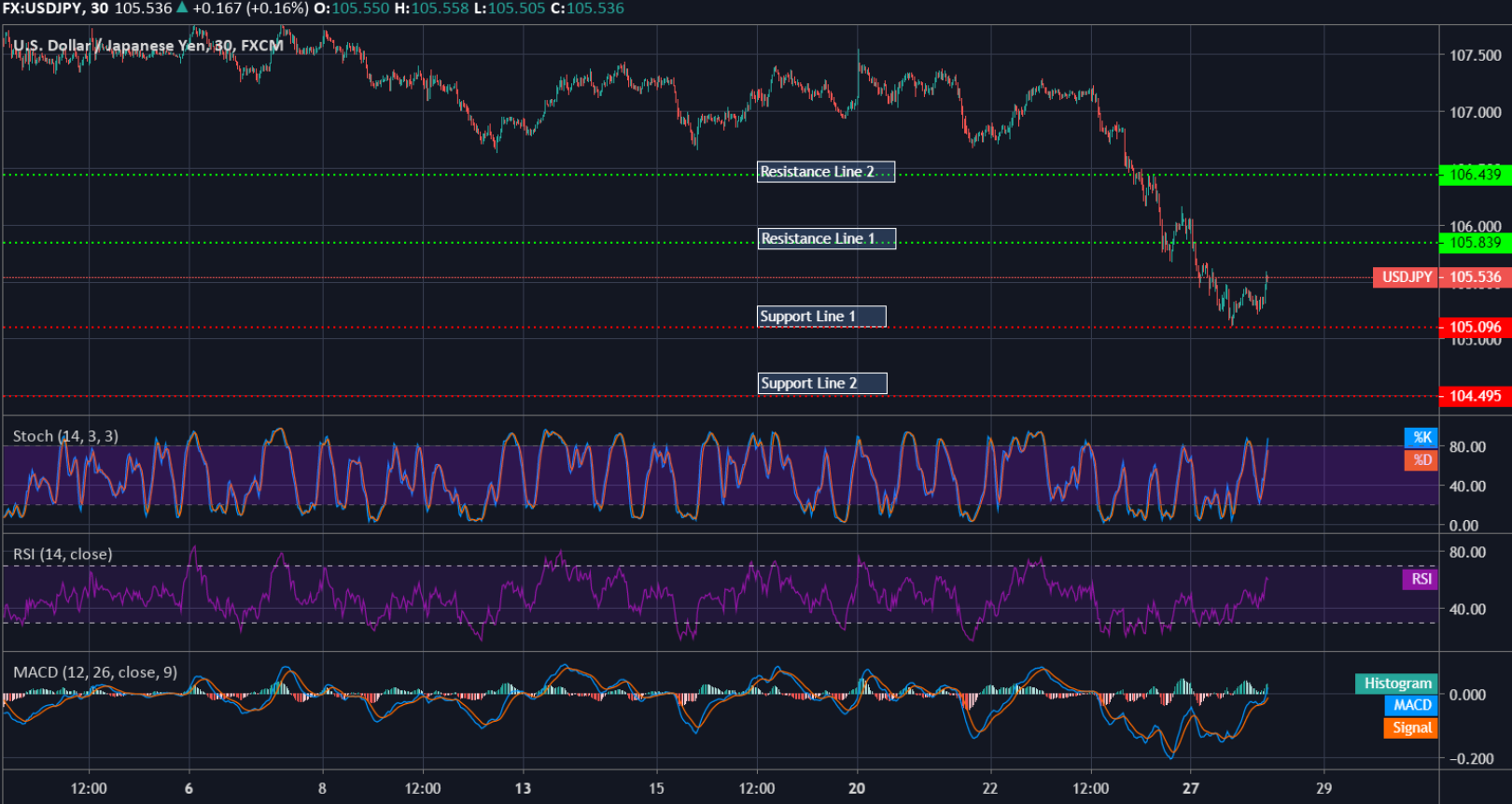Click date 27 on the time axis

(1190, 788)
